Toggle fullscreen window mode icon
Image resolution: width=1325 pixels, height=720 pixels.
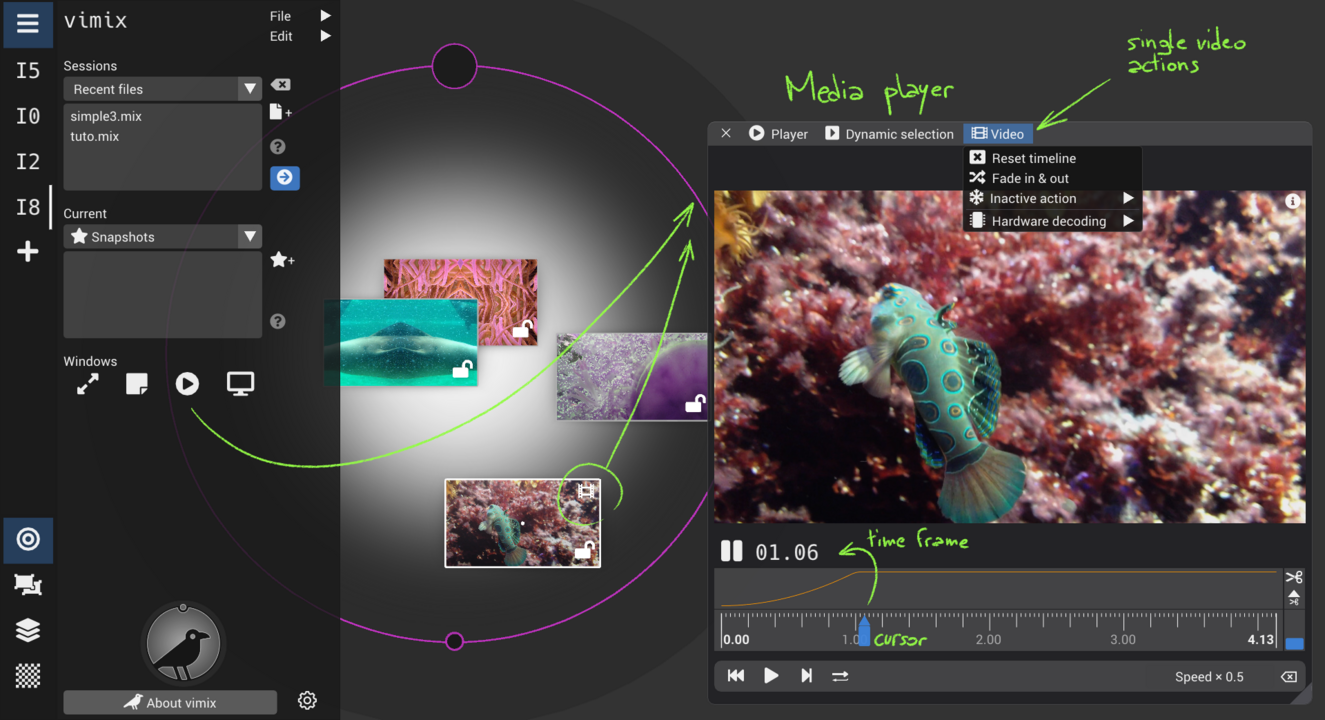88,384
